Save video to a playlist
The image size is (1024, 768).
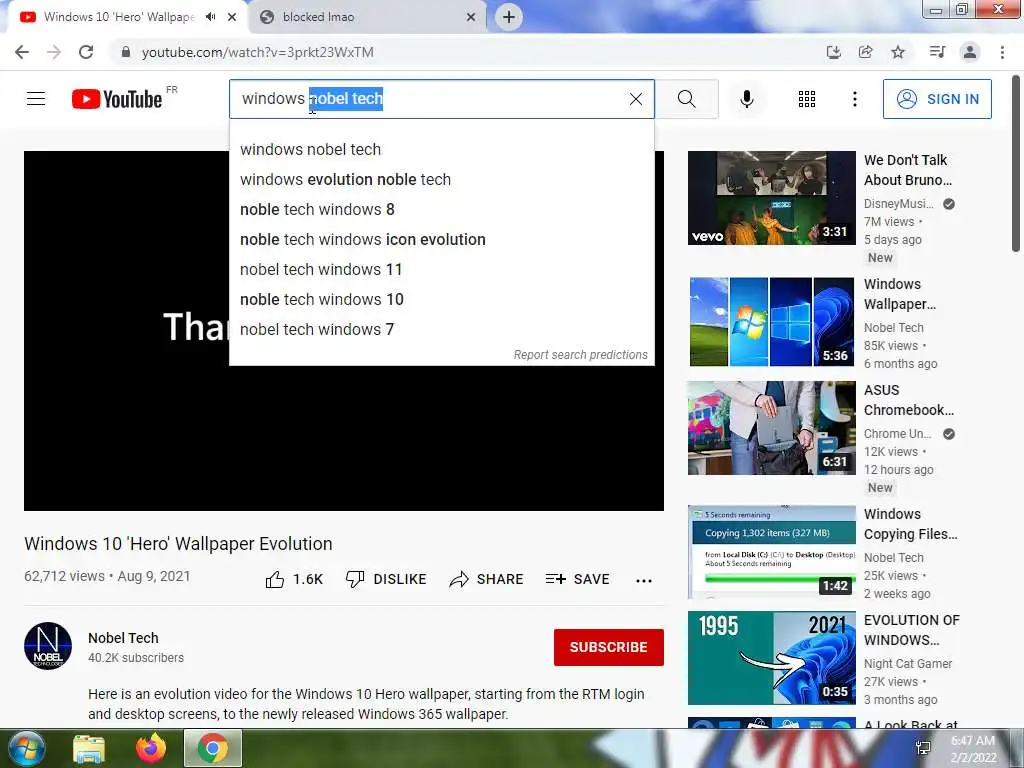point(577,579)
